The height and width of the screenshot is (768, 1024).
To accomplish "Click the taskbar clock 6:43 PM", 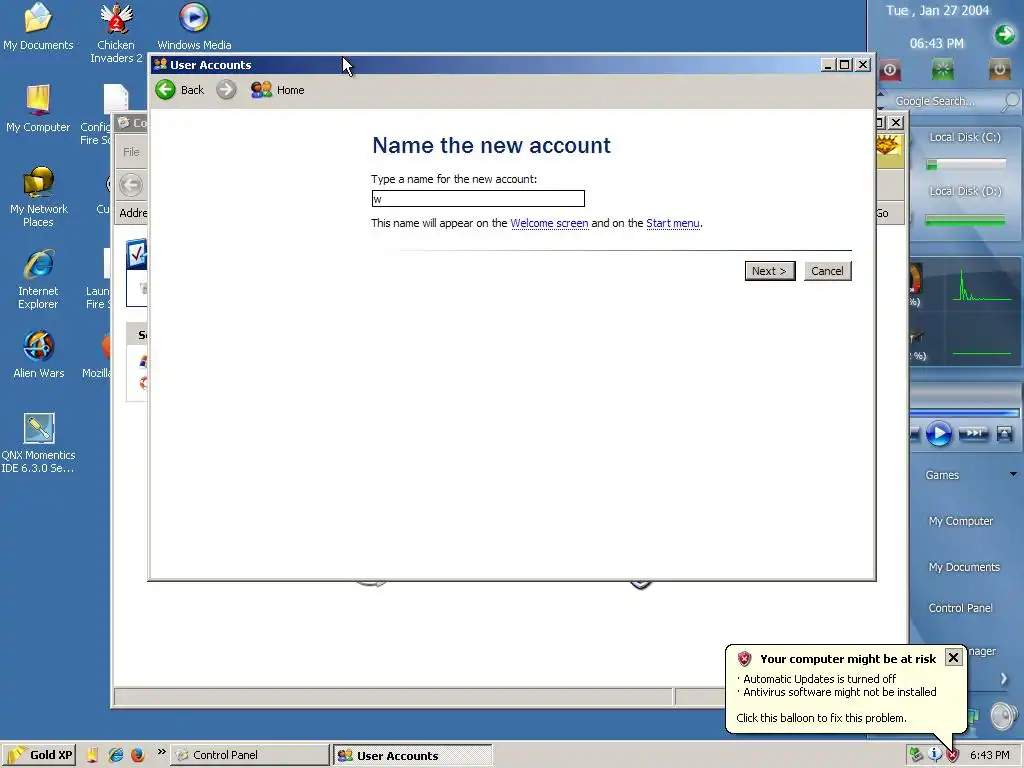I will pos(989,755).
